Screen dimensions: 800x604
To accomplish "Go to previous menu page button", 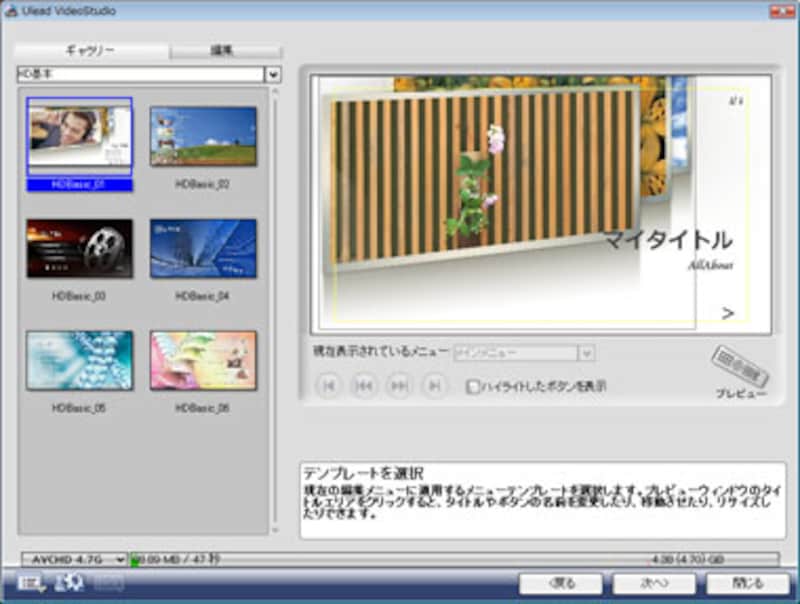I will pyautogui.click(x=363, y=386).
